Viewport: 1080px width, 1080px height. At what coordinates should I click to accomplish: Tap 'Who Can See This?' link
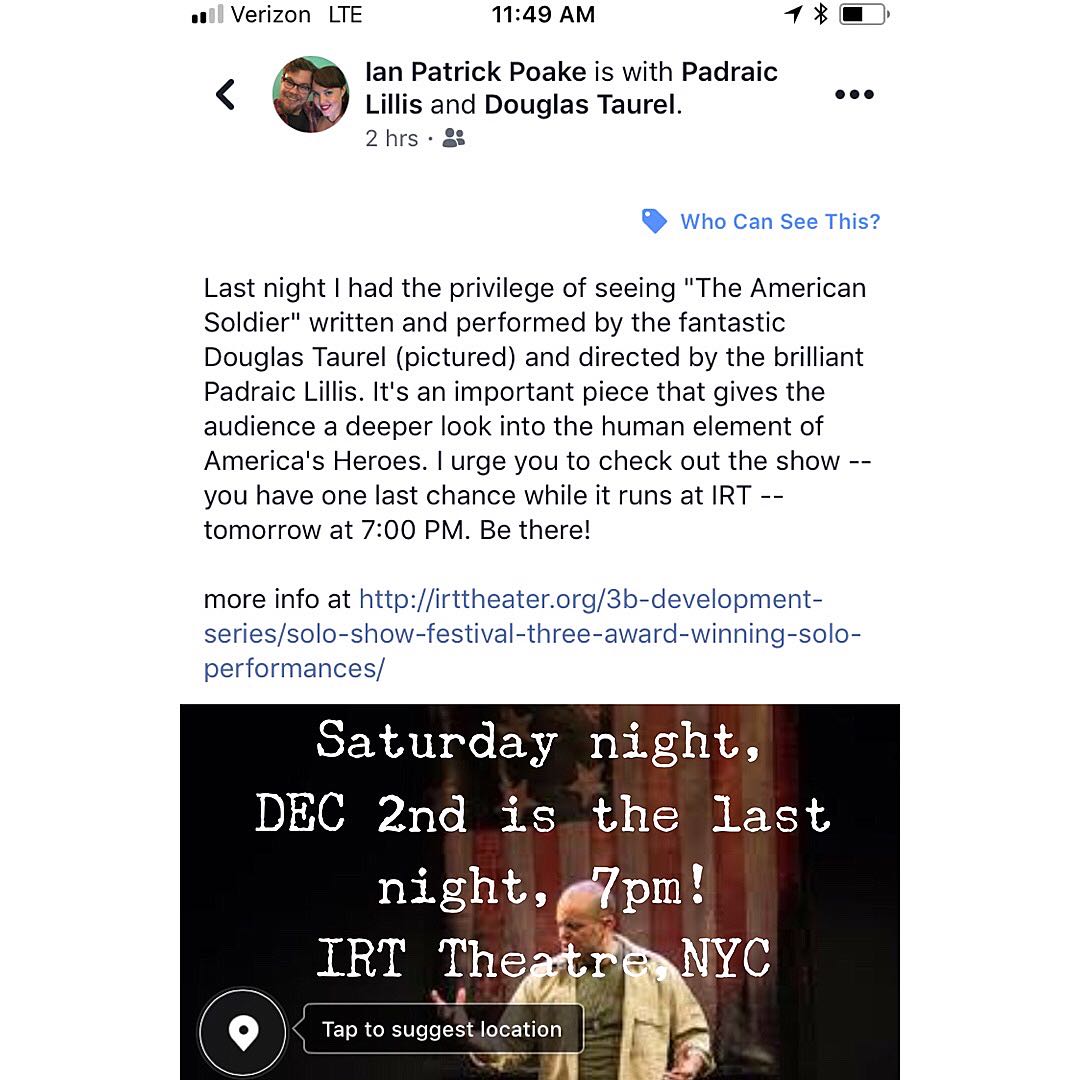click(x=780, y=221)
